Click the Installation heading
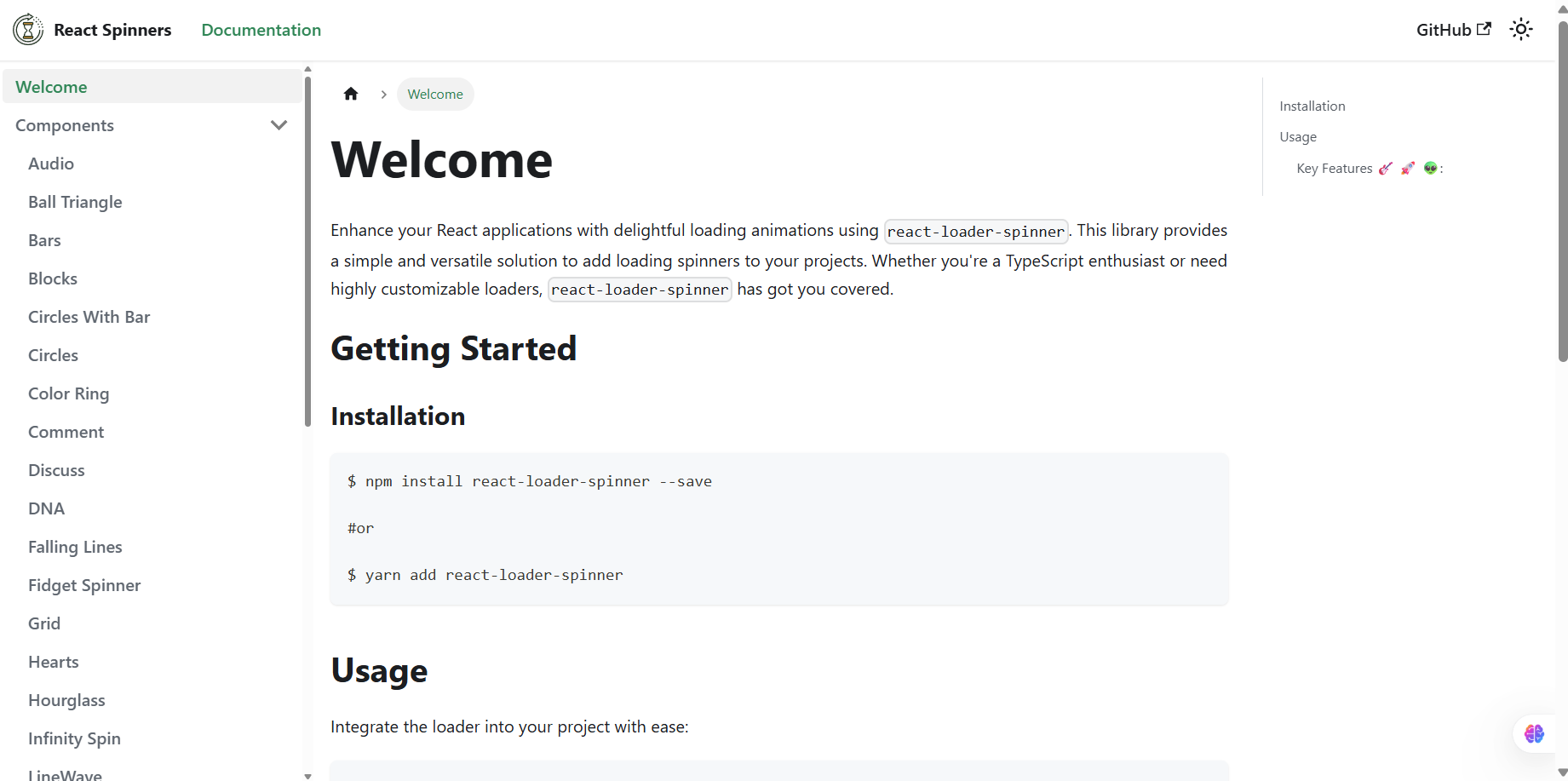The width and height of the screenshot is (1568, 781). 398,416
